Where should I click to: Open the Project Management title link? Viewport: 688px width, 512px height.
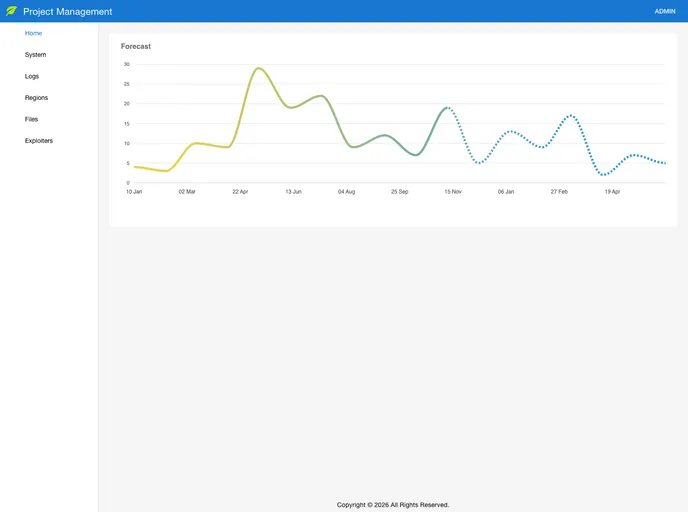coord(68,11)
